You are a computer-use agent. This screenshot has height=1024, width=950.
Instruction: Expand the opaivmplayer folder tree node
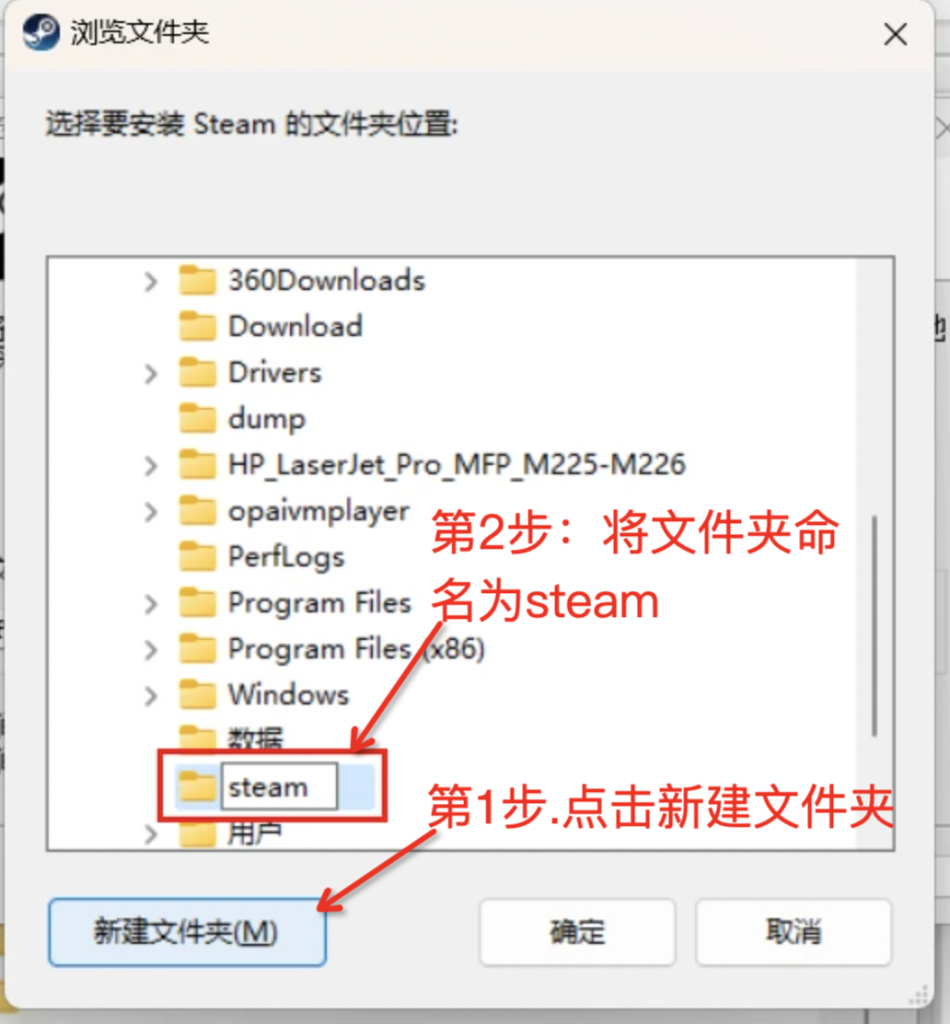[151, 512]
